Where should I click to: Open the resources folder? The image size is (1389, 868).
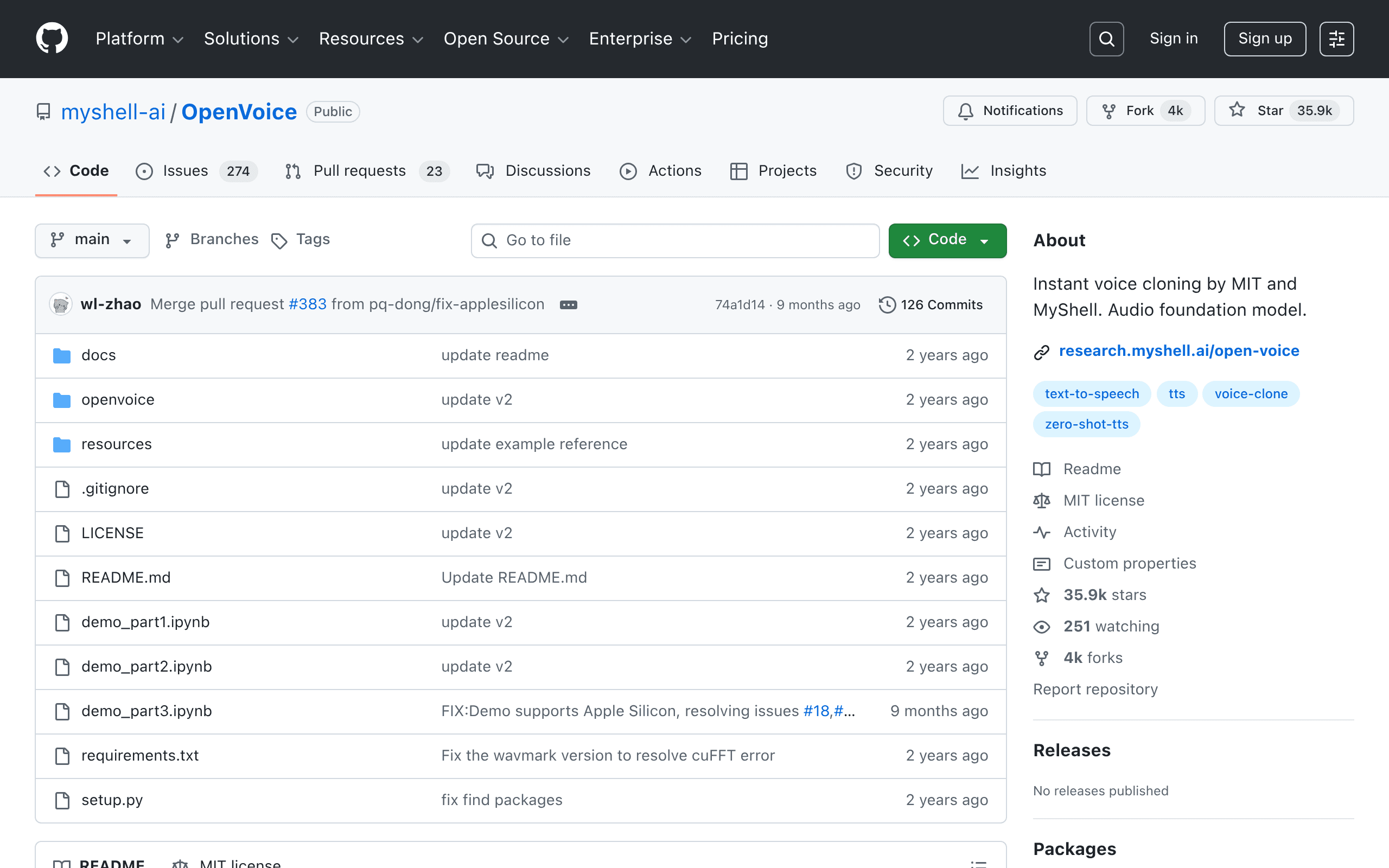tap(117, 444)
